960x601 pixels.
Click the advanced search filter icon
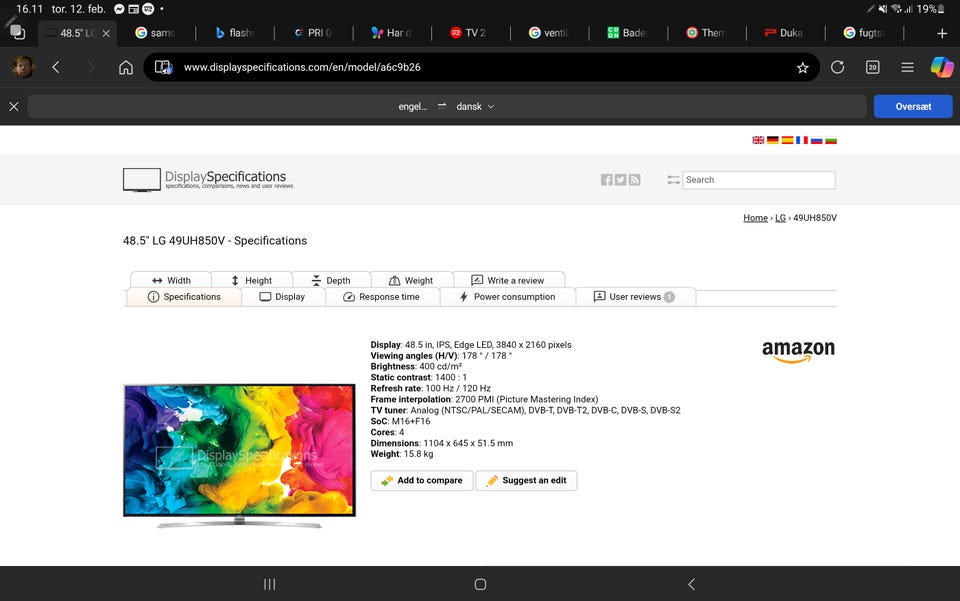(x=672, y=180)
